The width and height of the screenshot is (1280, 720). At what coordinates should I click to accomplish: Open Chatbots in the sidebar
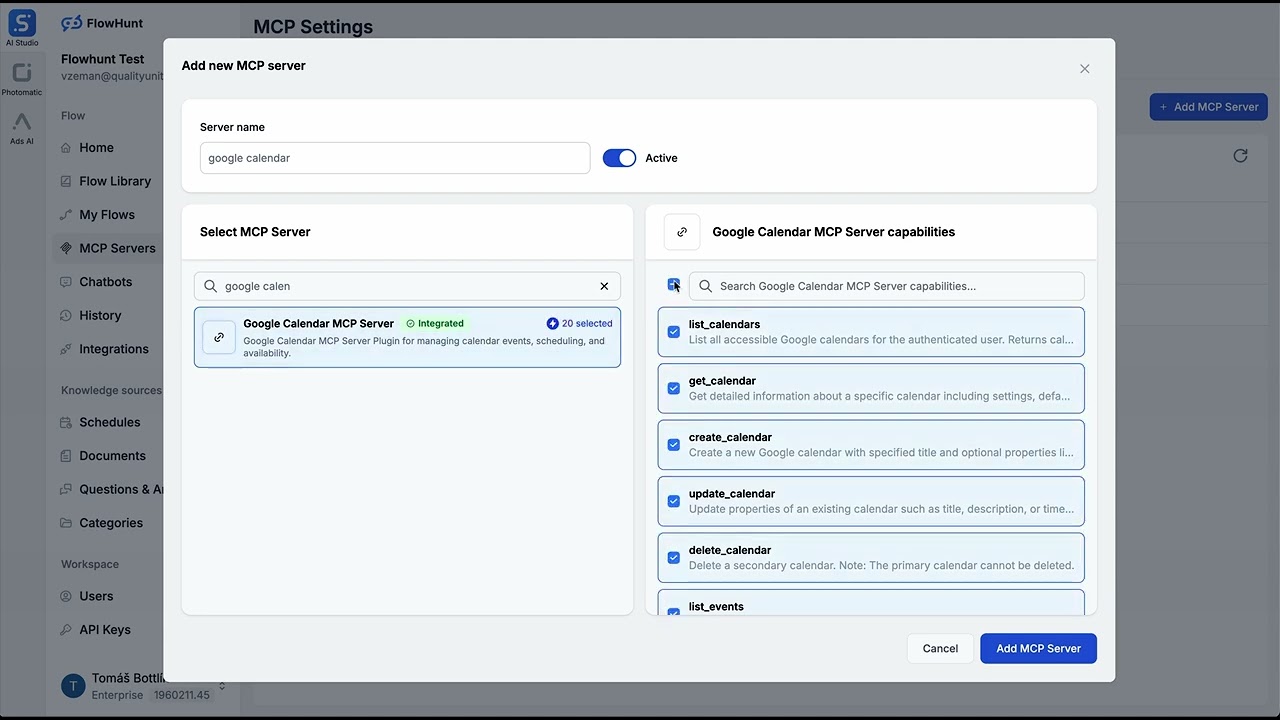coord(106,282)
